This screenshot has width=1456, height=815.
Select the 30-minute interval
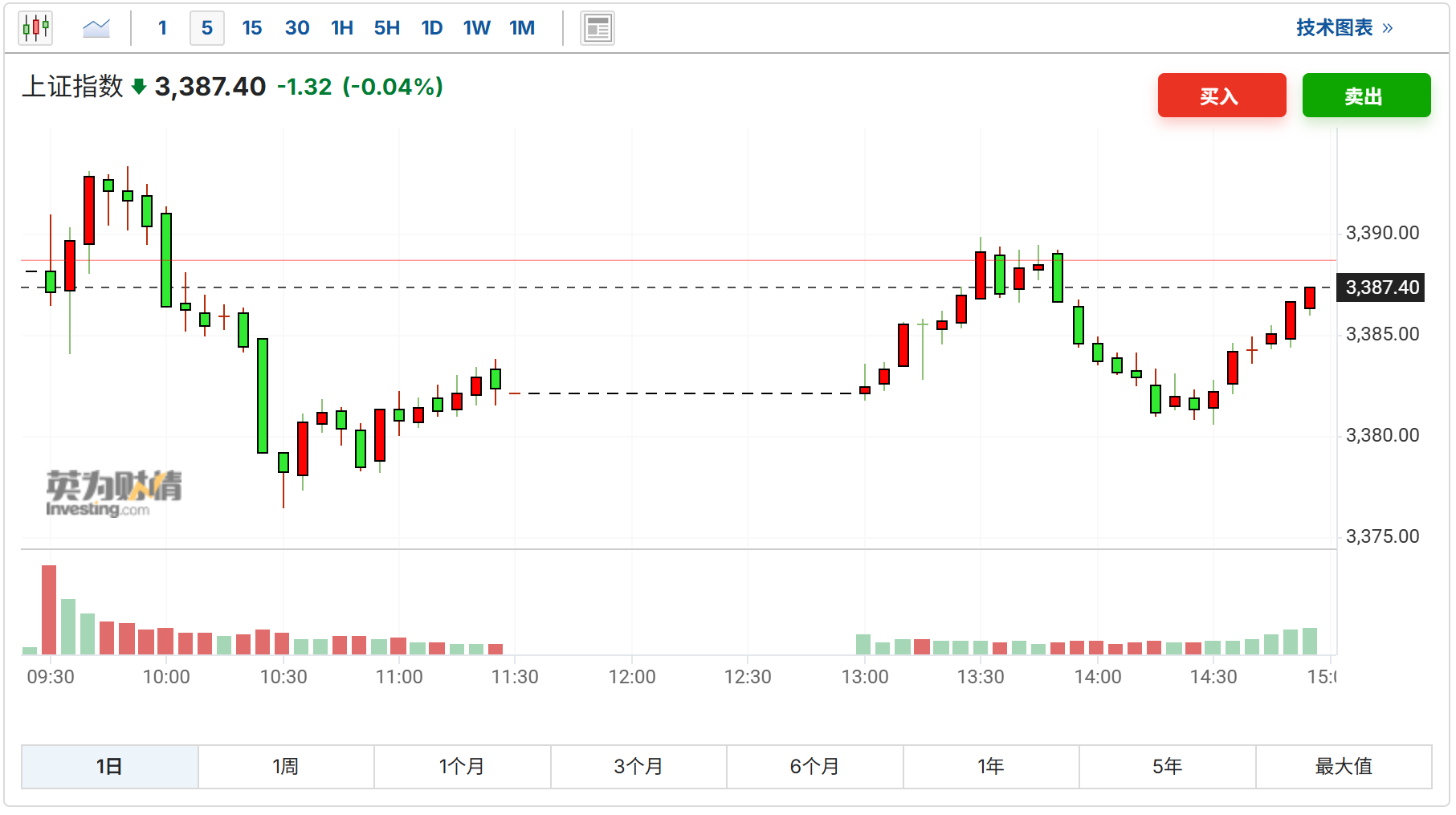[297, 28]
